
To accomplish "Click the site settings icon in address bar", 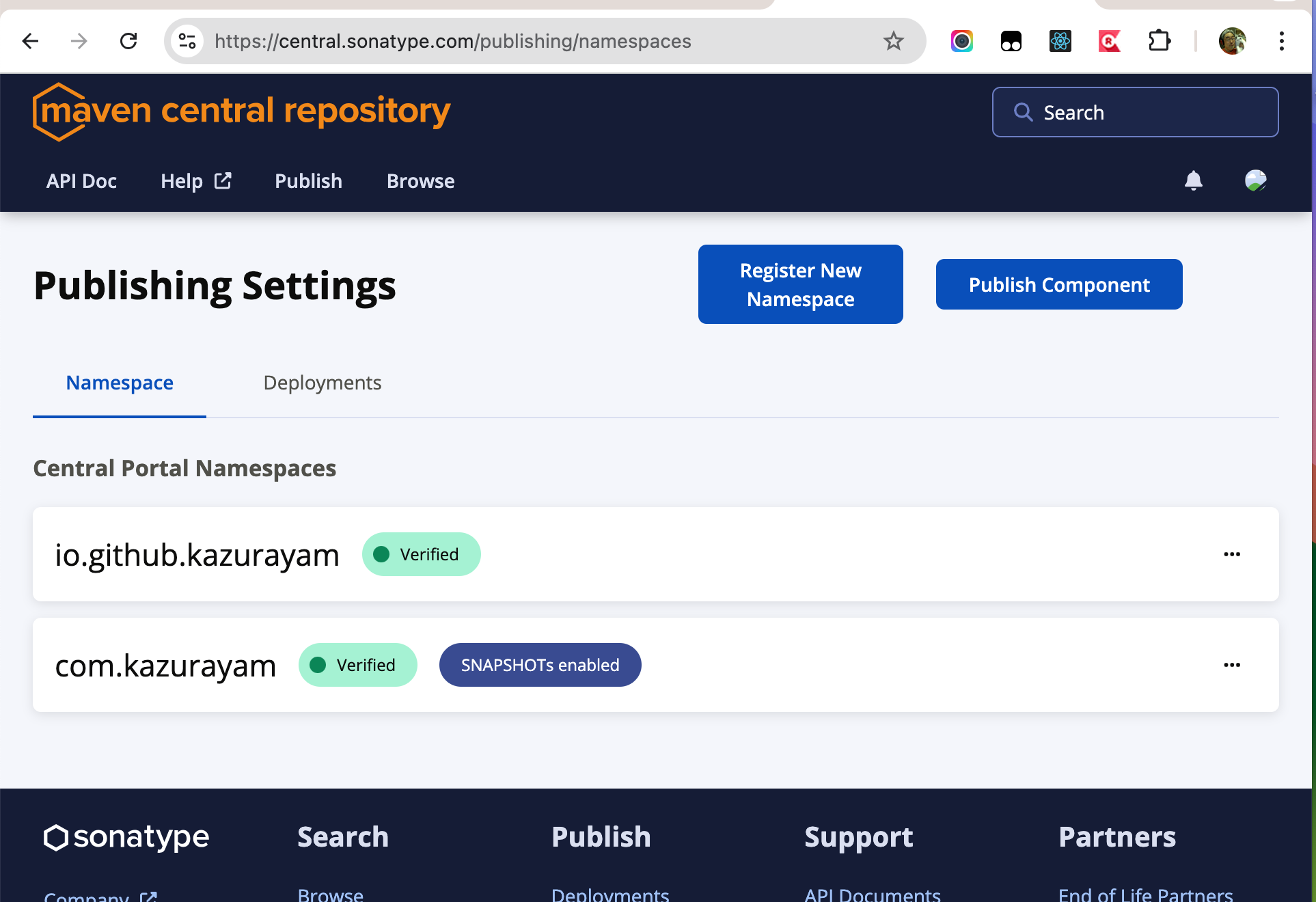I will point(187,41).
